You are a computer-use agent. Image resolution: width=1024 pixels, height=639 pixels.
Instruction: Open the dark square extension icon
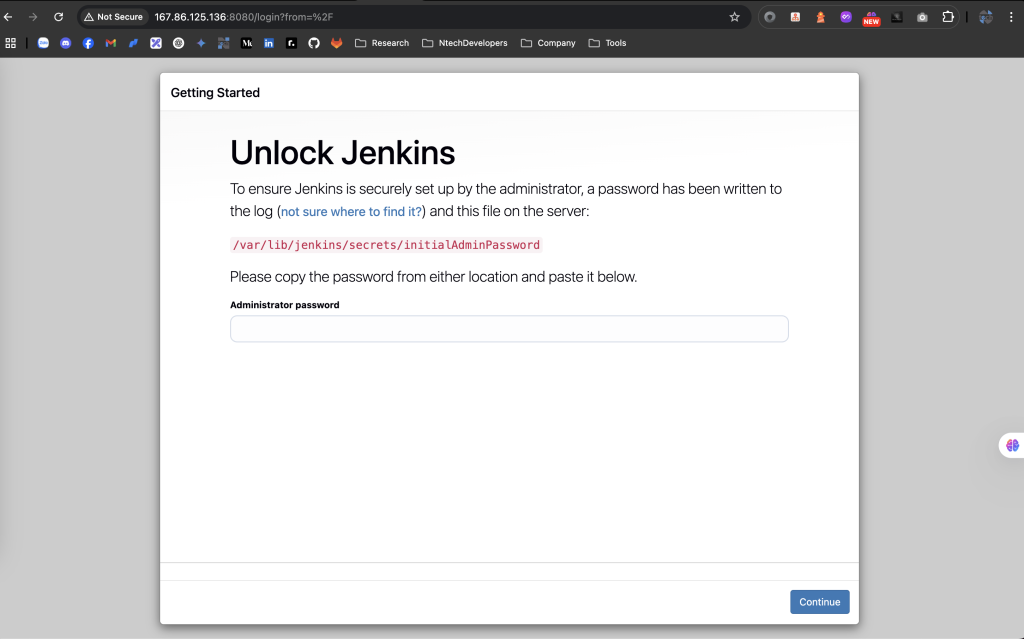(897, 17)
